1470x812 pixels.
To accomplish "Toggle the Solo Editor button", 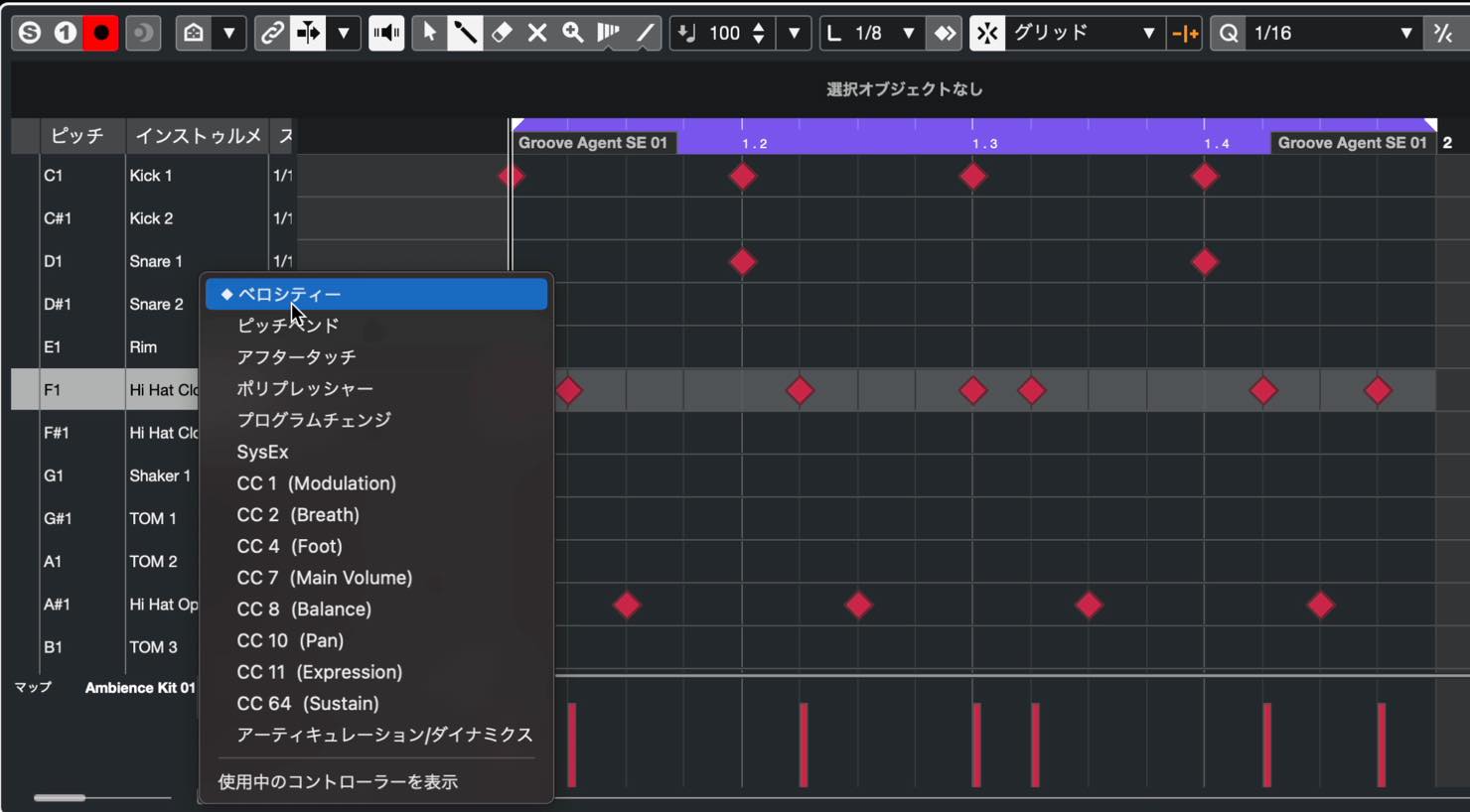I will point(30,33).
